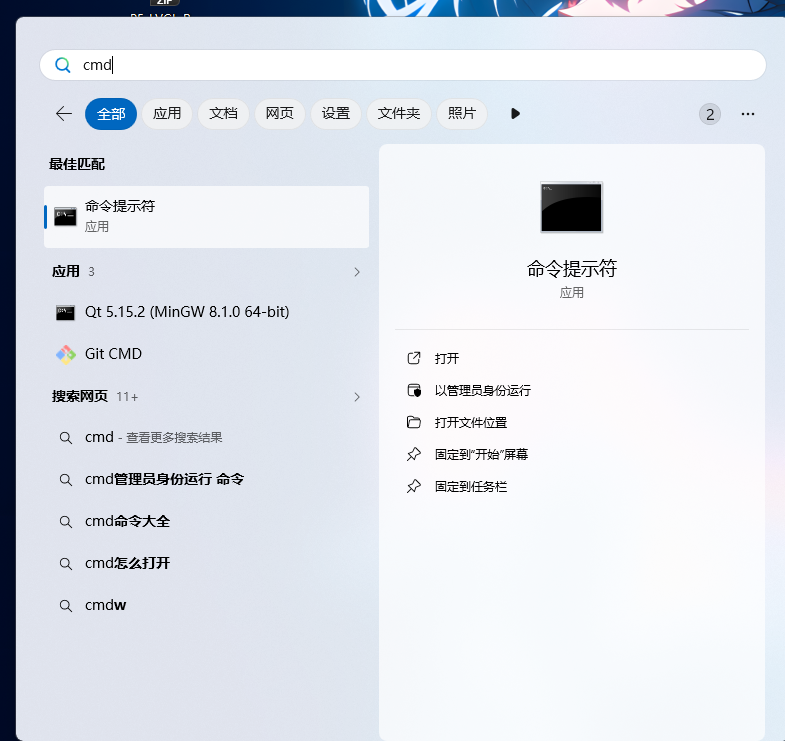
Task: Open the three-dots more options menu
Action: 747,114
